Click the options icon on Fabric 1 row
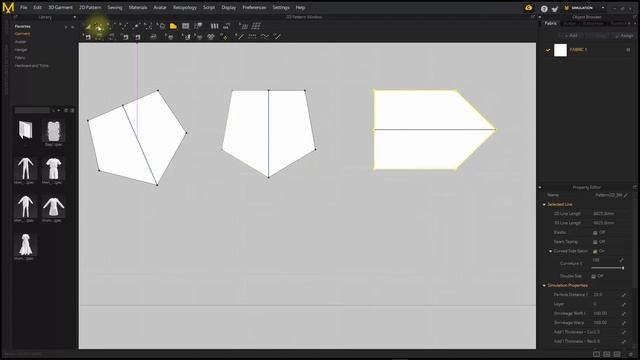This screenshot has width=640, height=360. (628, 50)
